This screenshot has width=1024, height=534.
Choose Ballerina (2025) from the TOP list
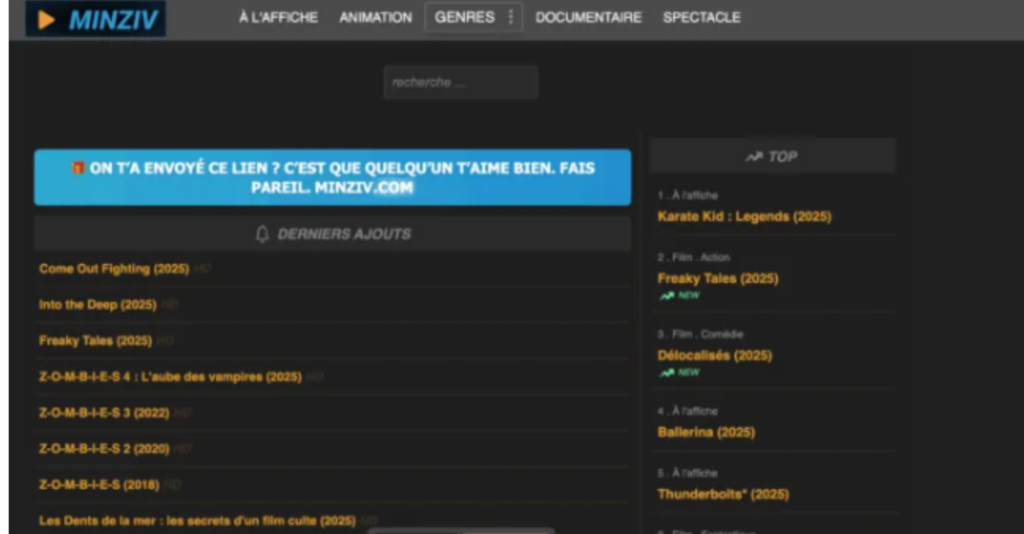click(706, 433)
